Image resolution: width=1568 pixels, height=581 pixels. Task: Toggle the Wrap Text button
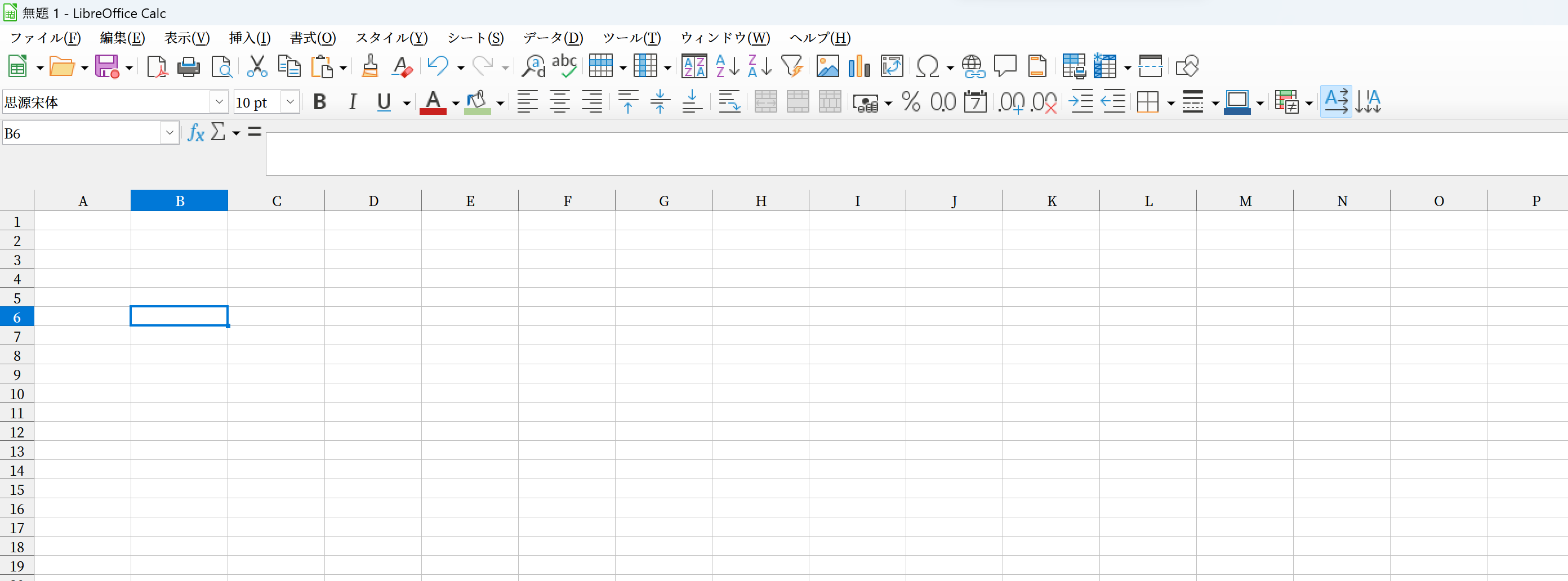(729, 102)
